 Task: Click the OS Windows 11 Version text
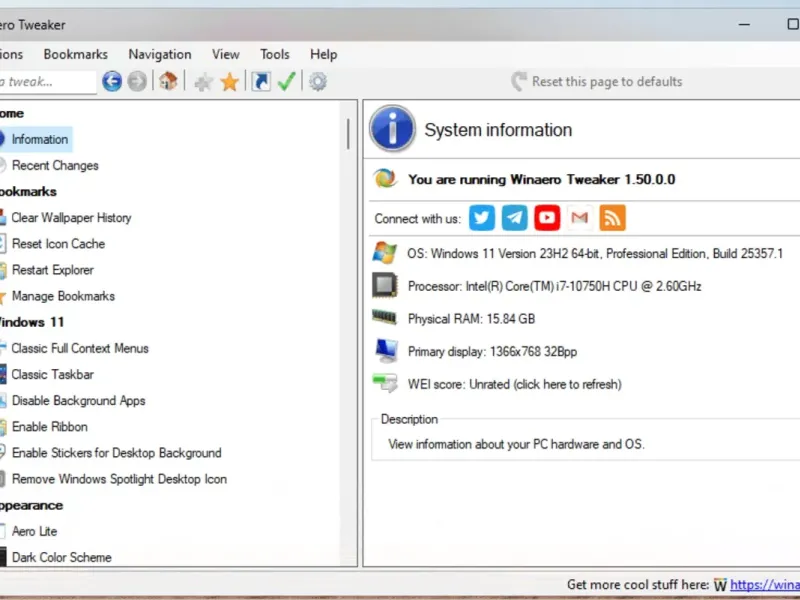coord(595,254)
